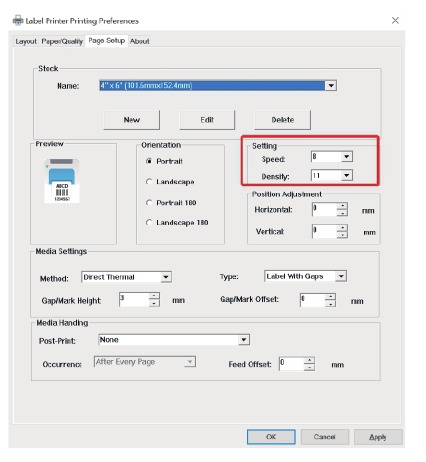
Task: Open the Speed dropdown list
Action: pyautogui.click(x=347, y=157)
